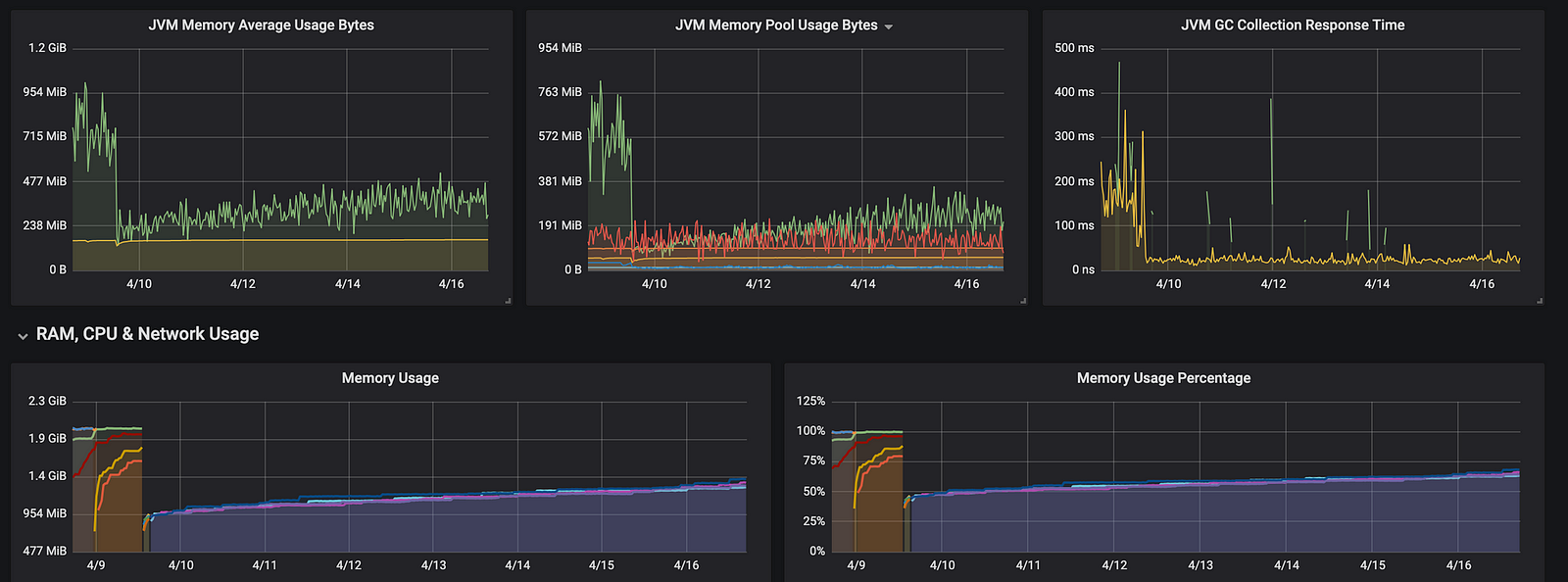Click resize handle of JVM Memory Average Usage panel
Screen dimensions: 1568x582
click(x=508, y=300)
